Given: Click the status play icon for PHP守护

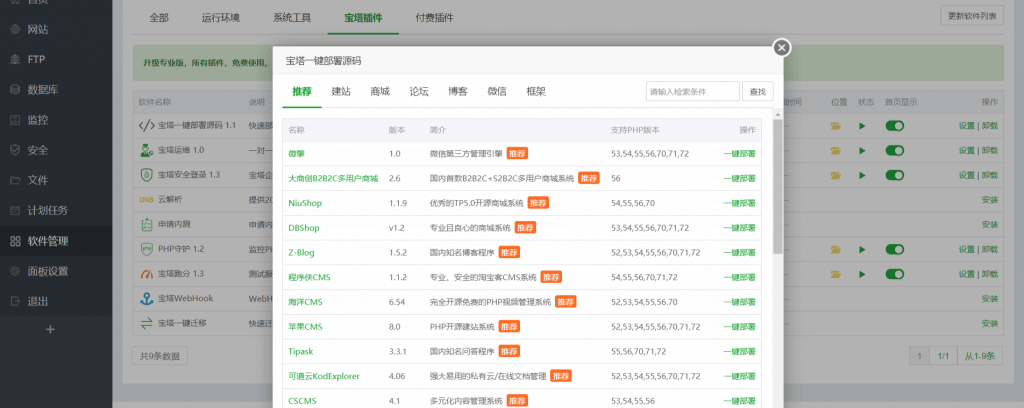Looking at the screenshot, I should click(x=863, y=248).
